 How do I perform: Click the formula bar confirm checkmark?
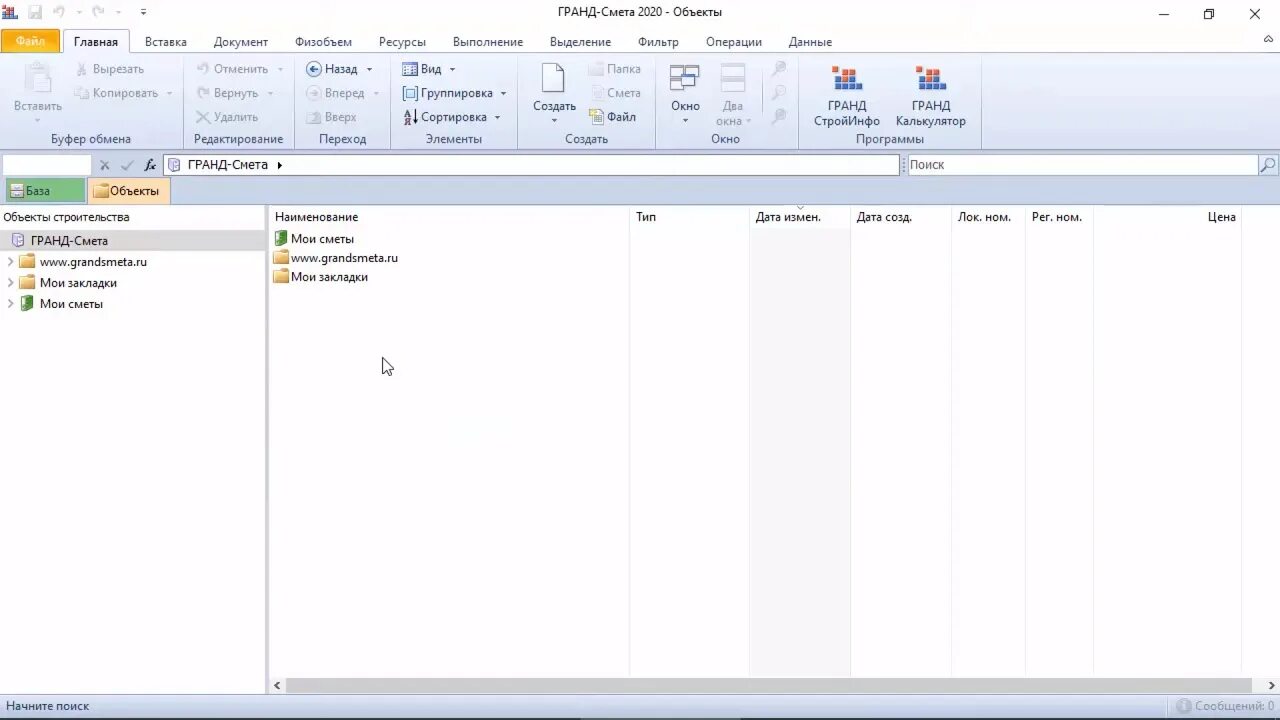(x=127, y=165)
